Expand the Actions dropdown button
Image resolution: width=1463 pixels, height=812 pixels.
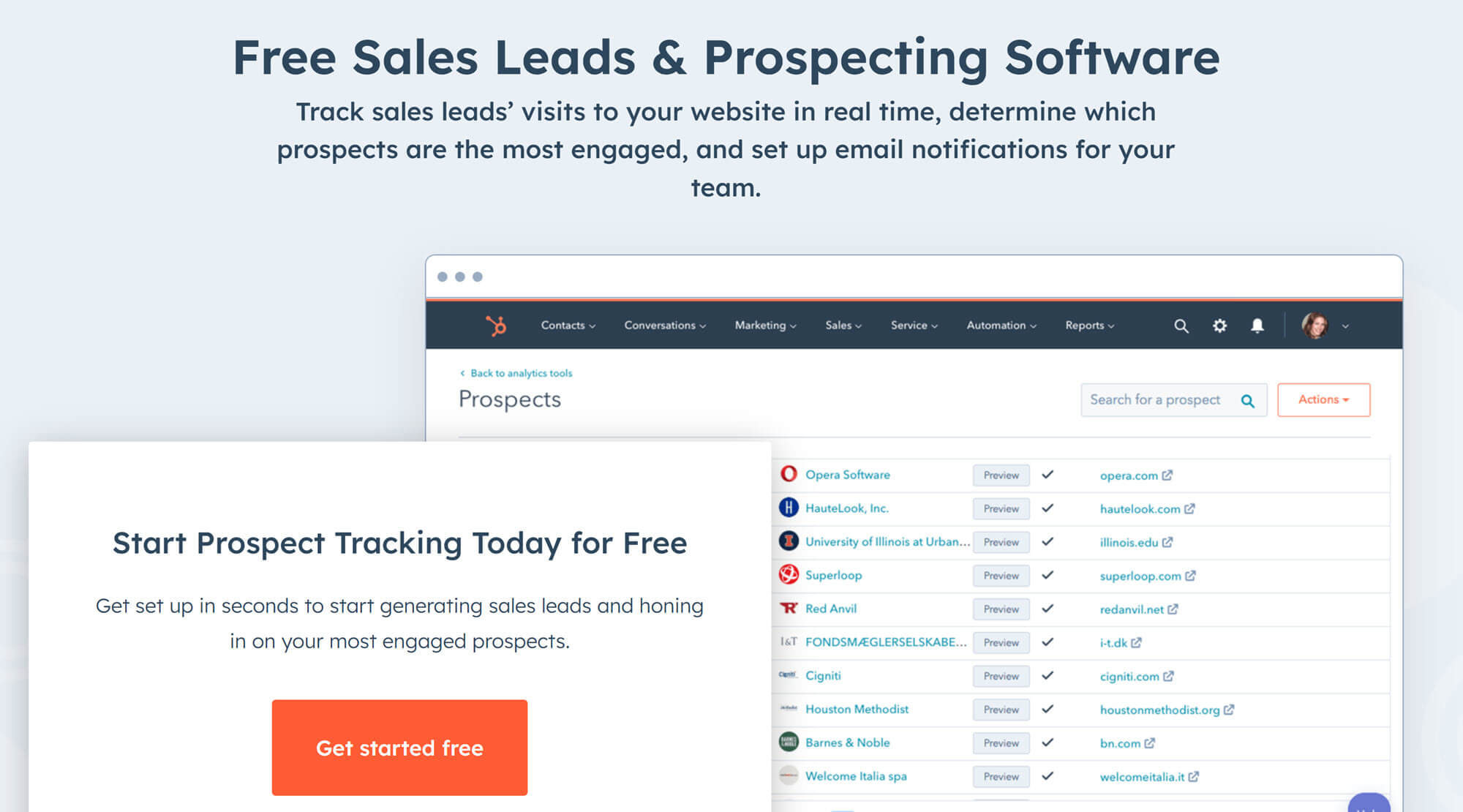pos(1323,399)
